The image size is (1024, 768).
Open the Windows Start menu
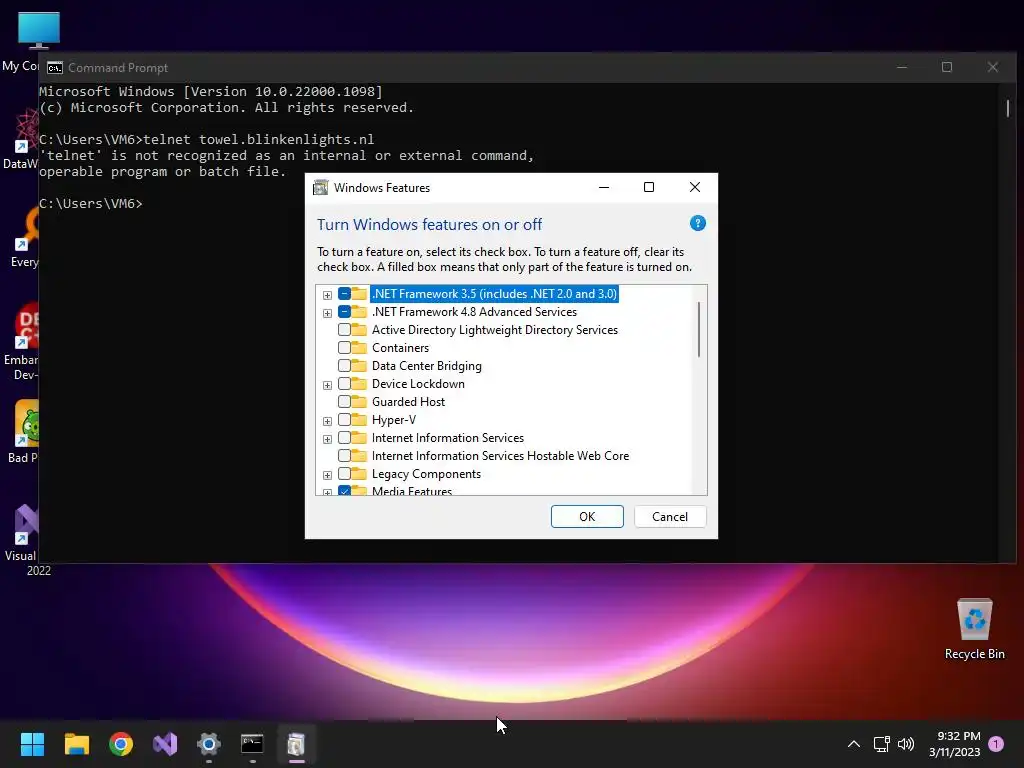[x=32, y=744]
